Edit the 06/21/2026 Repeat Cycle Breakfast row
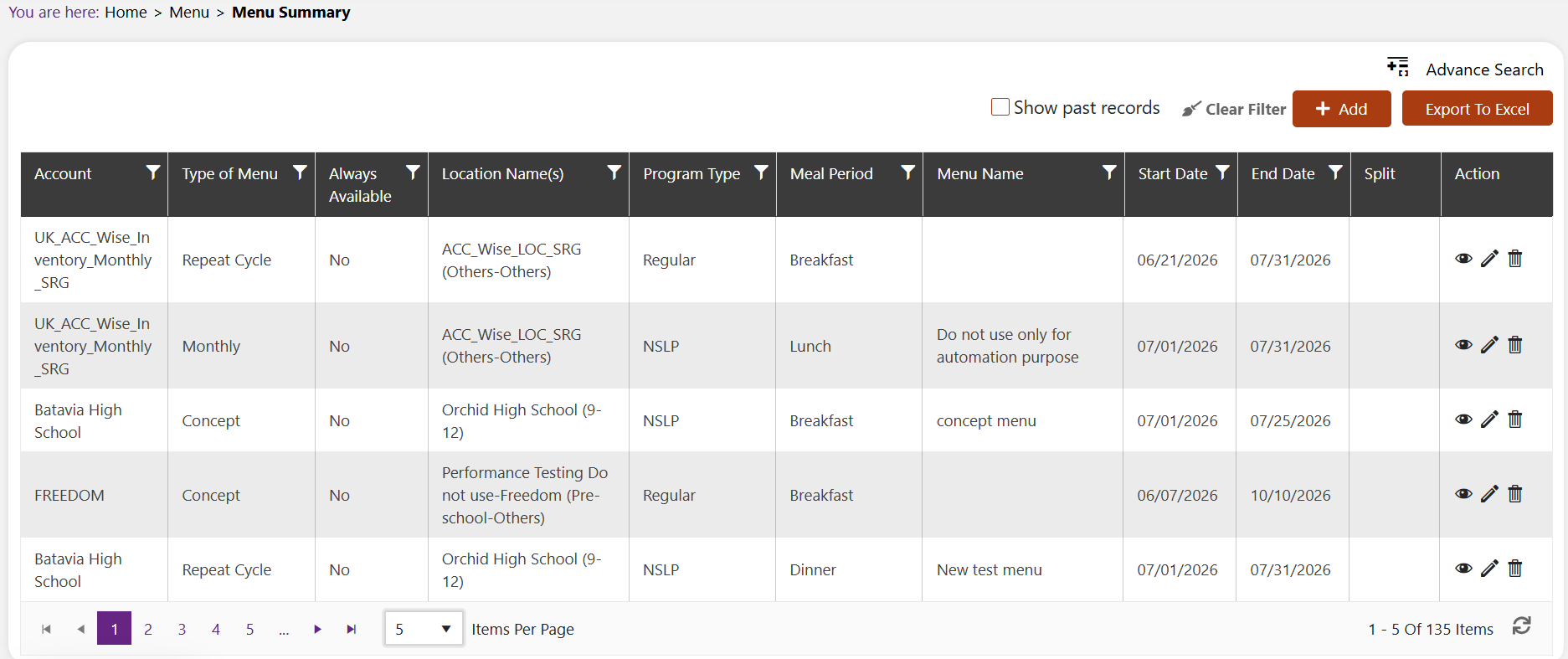The width and height of the screenshot is (1568, 659). [1489, 259]
